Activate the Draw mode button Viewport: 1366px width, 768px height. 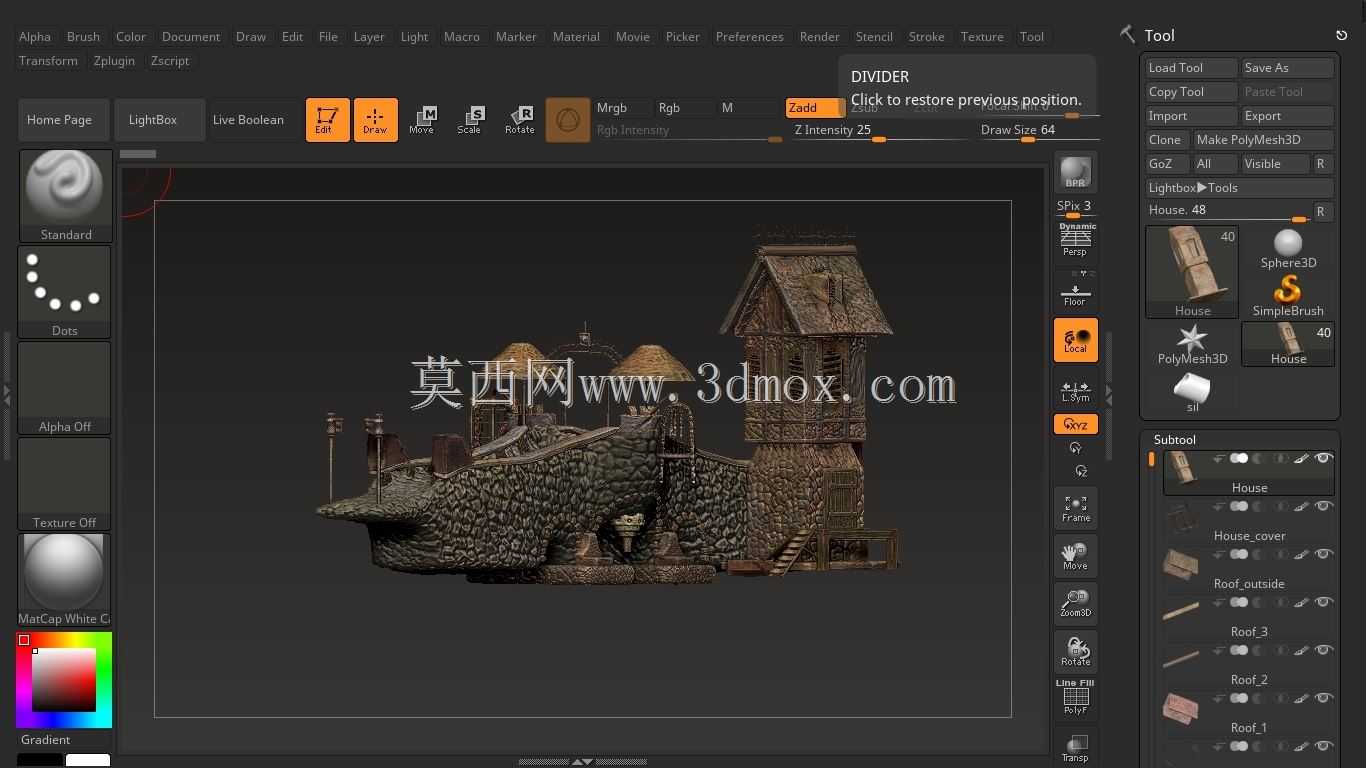[x=376, y=120]
